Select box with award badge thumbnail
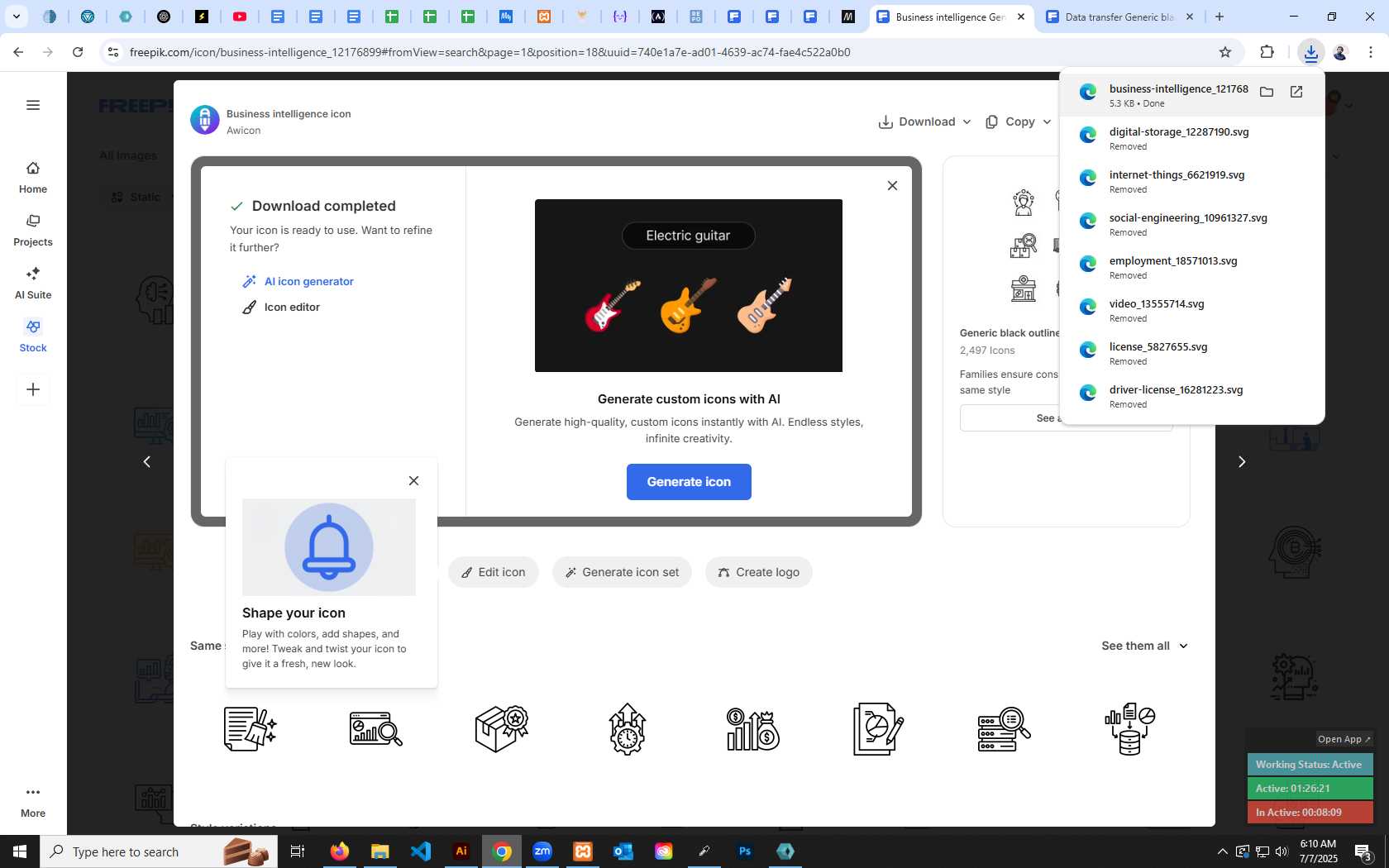 click(x=502, y=729)
